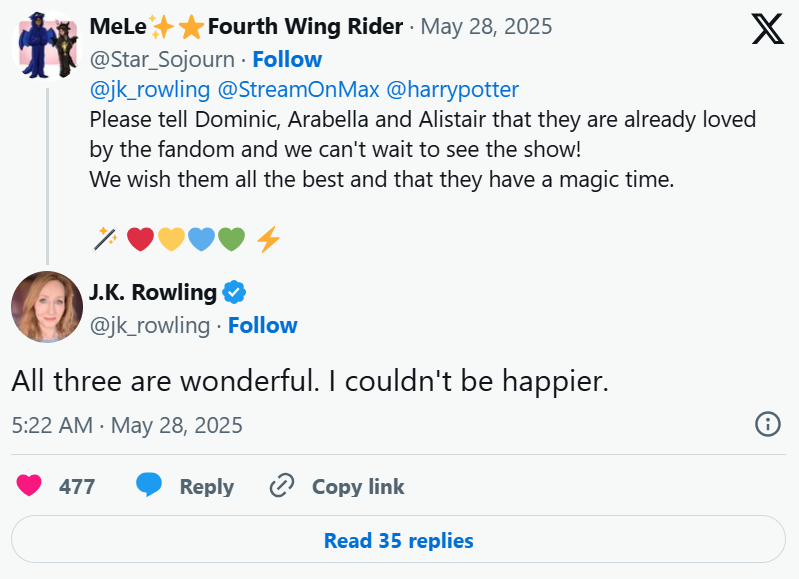Open J.K. Rowling's profile picture
The image size is (799, 579).
tap(47, 307)
